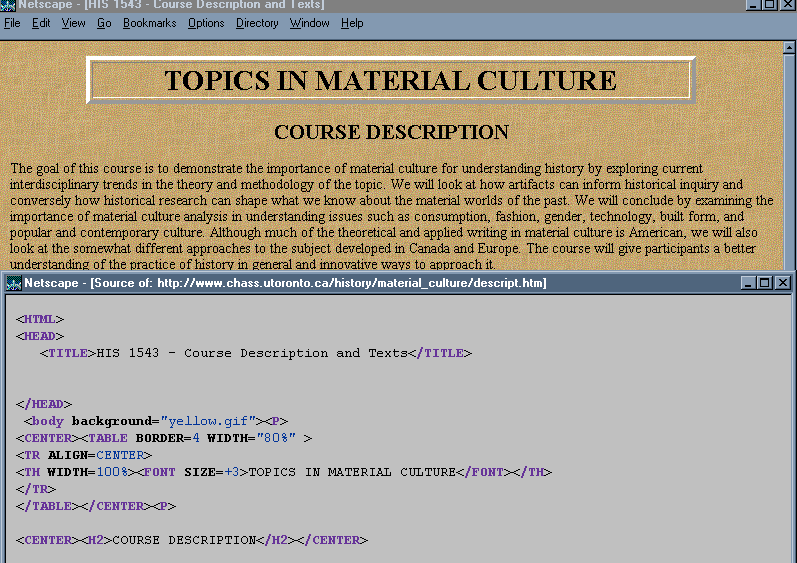Viewport: 797px width, 563px height.
Task: Minimize the Source window
Action: [749, 283]
